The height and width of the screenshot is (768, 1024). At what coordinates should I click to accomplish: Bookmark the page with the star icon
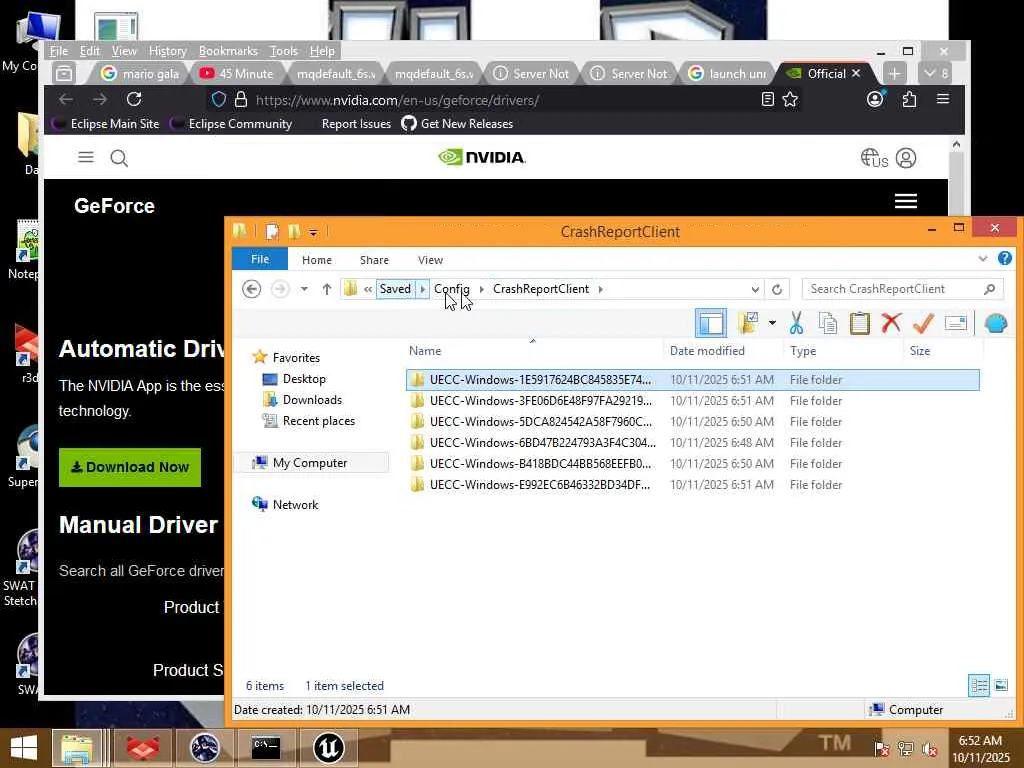pyautogui.click(x=790, y=99)
